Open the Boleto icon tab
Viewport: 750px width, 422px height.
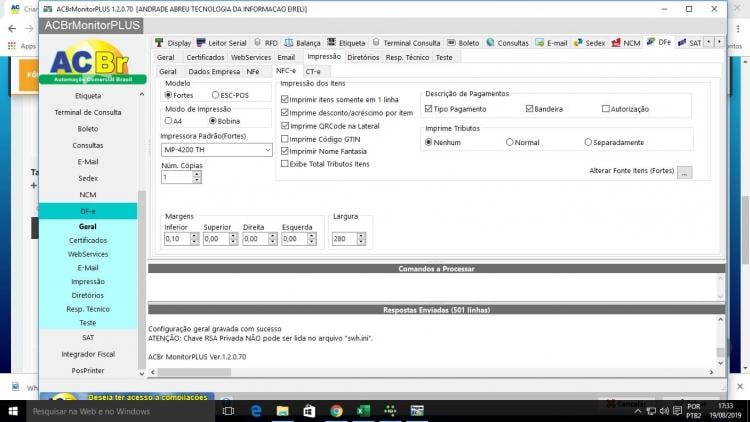tap(451, 43)
